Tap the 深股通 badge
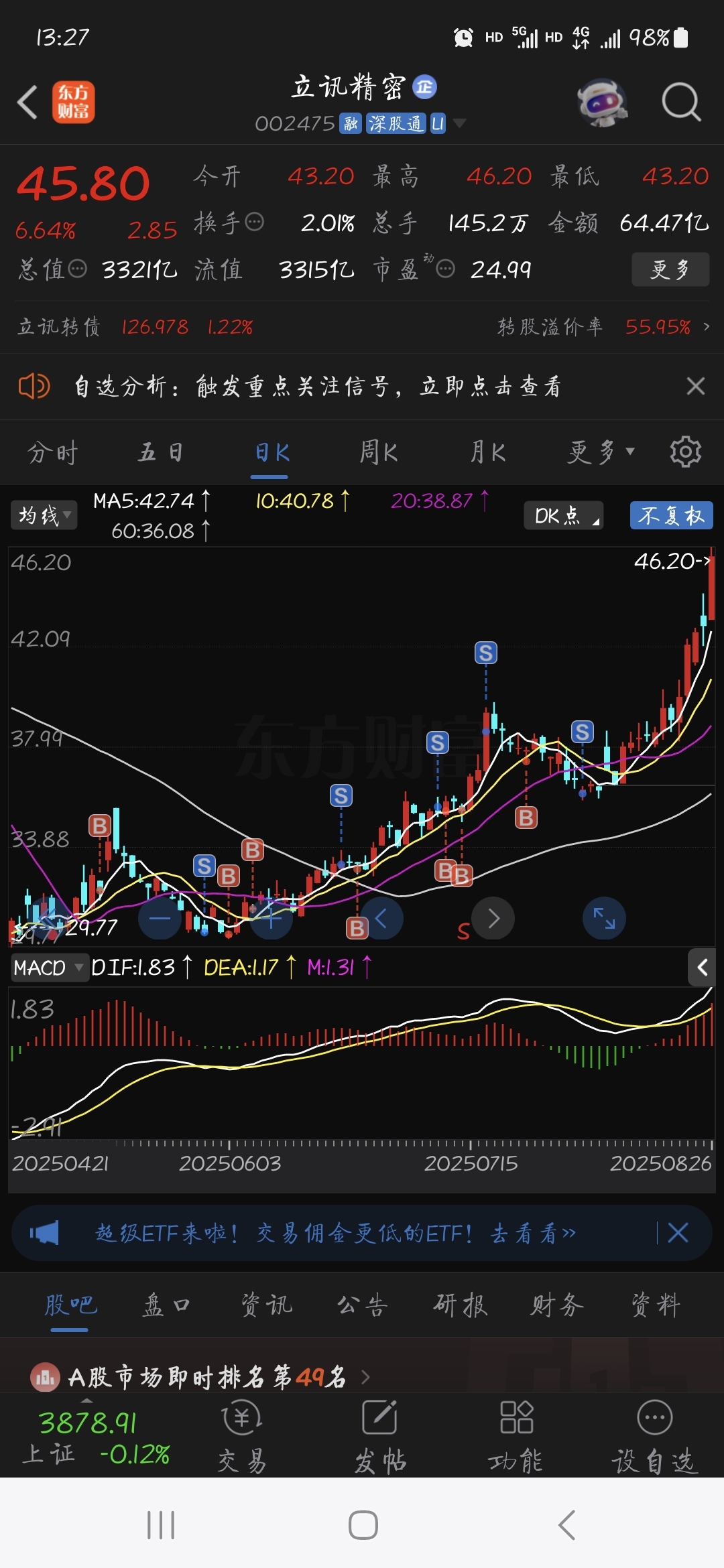Screen dimensions: 724x1568 396,123
